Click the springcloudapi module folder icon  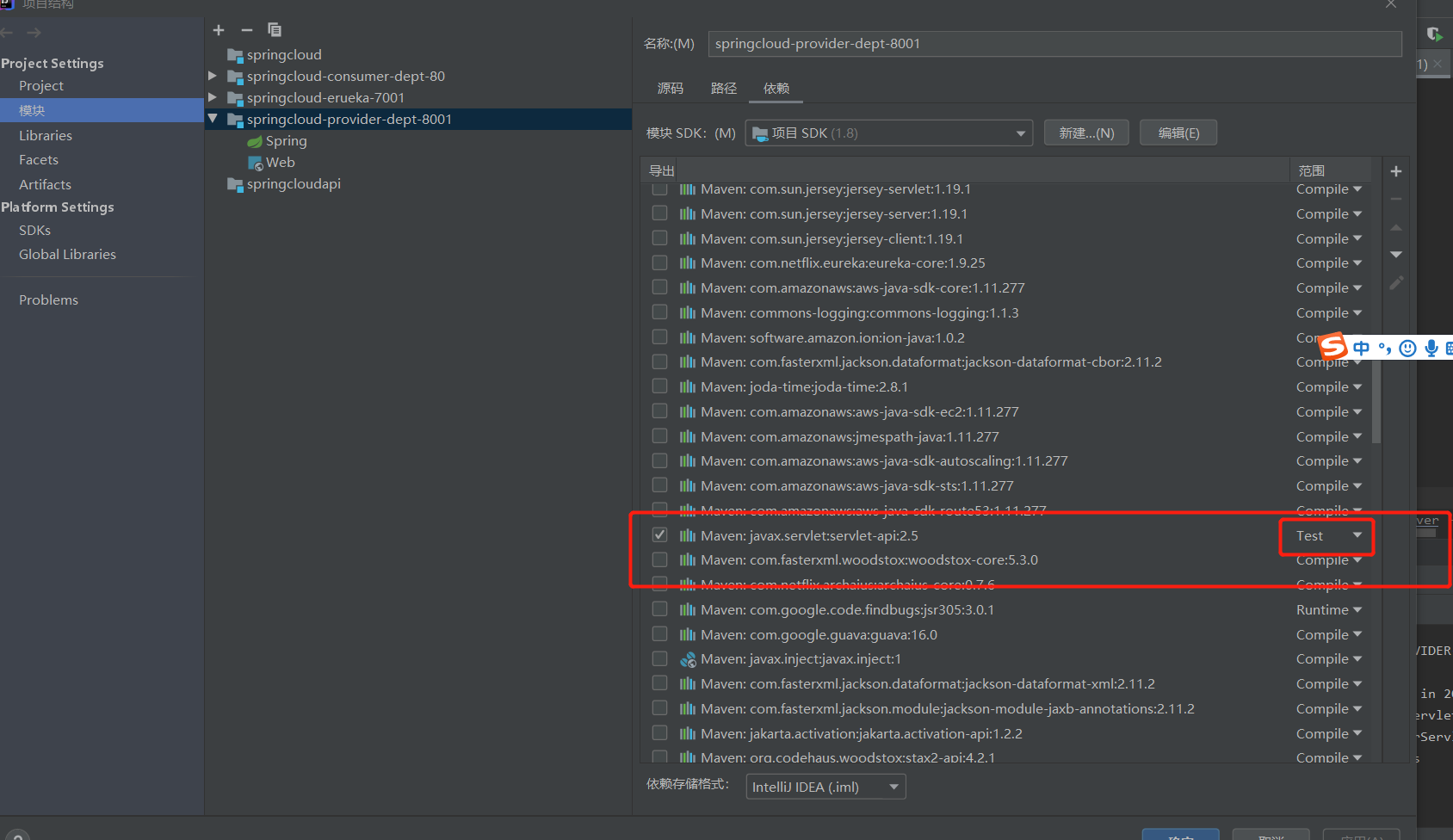[235, 184]
